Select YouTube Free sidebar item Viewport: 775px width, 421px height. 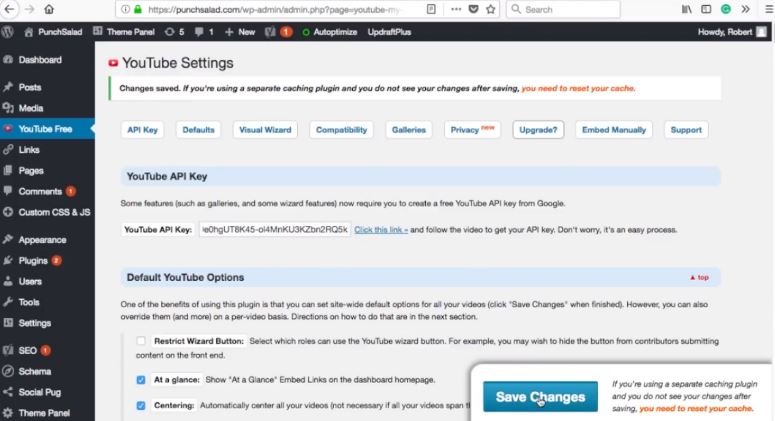coord(47,129)
